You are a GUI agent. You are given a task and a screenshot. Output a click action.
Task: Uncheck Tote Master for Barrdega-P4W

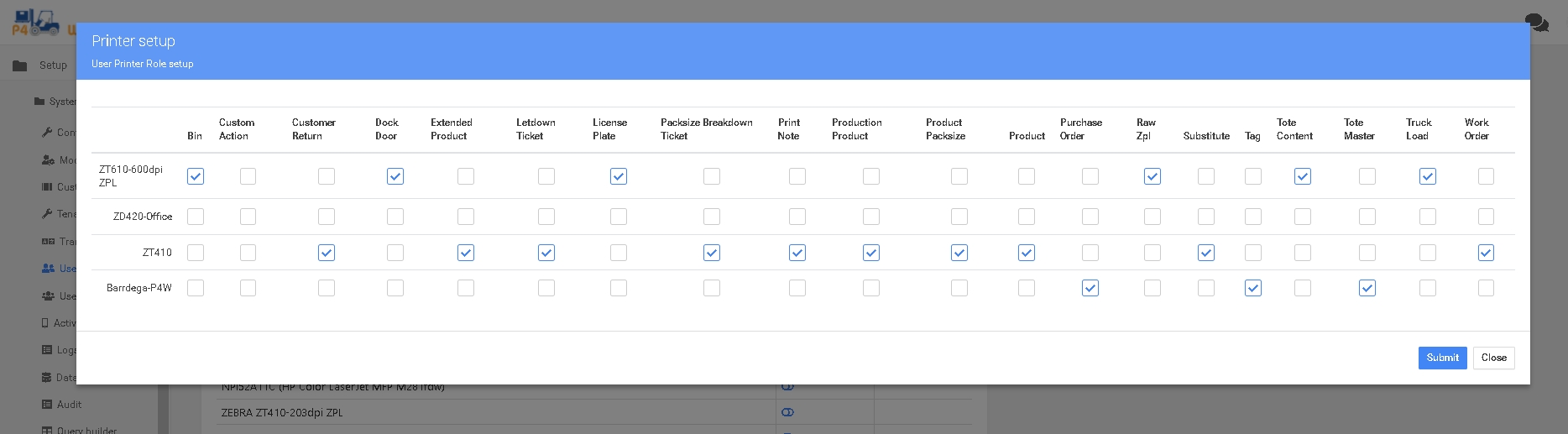1367,288
